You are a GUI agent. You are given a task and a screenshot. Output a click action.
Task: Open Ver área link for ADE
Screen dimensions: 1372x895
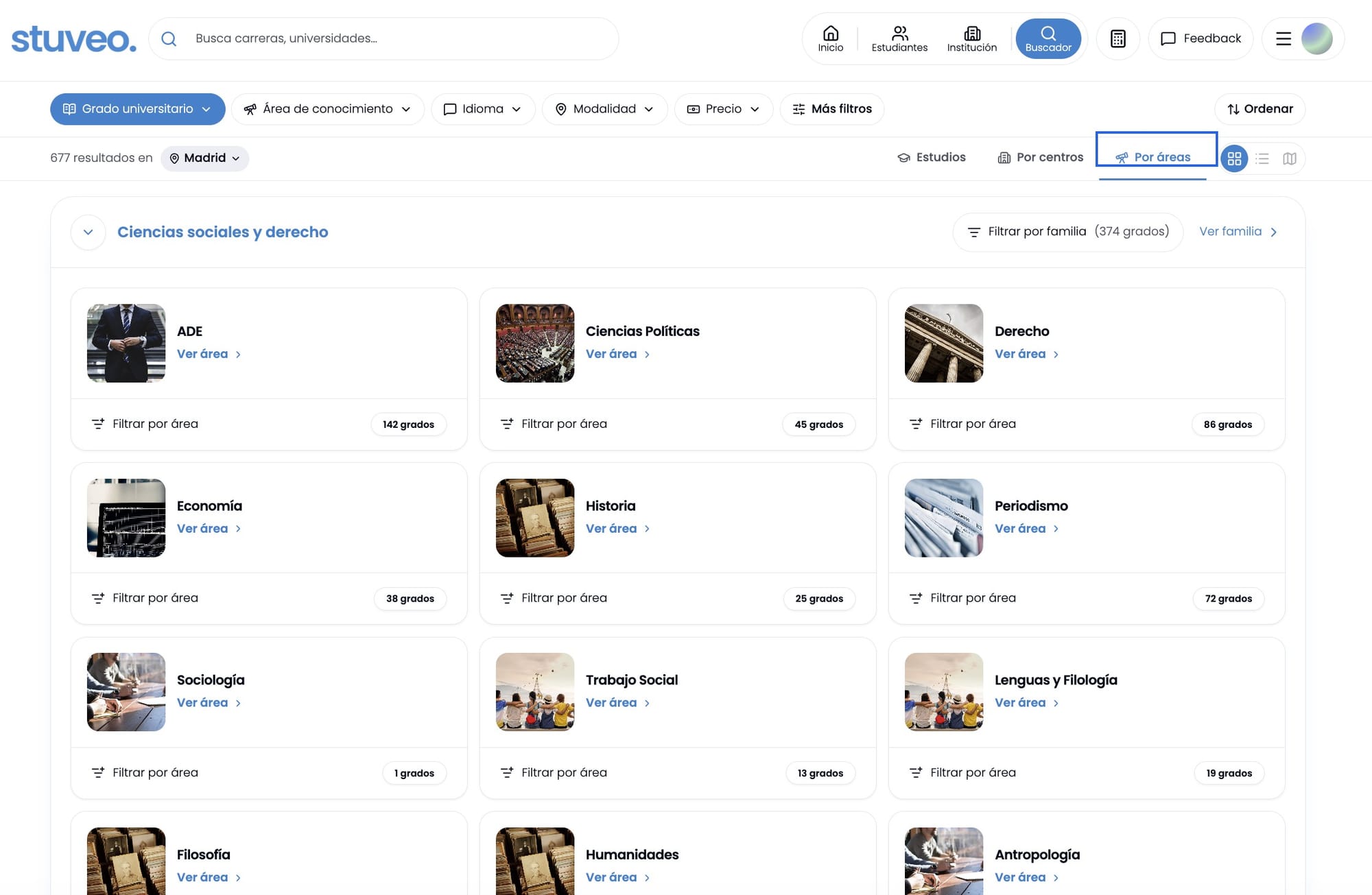tap(209, 354)
